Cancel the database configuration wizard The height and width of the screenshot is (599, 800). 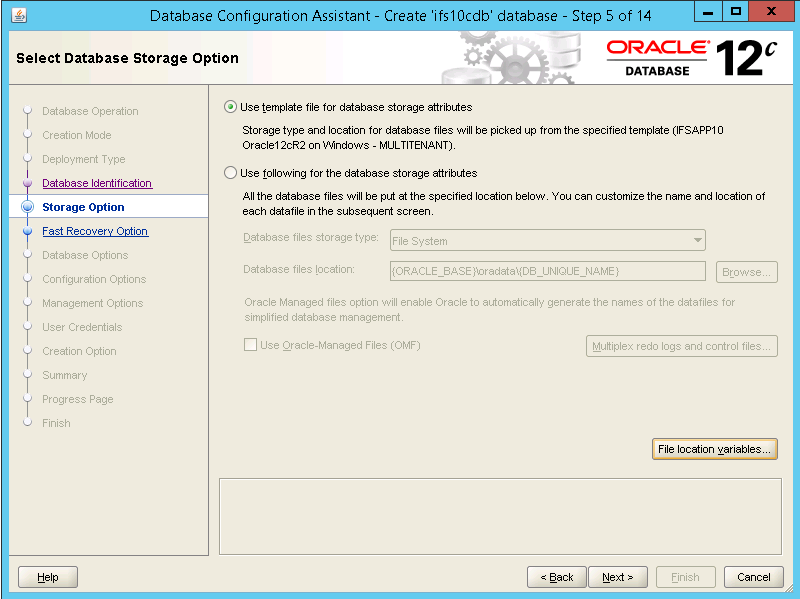point(754,577)
